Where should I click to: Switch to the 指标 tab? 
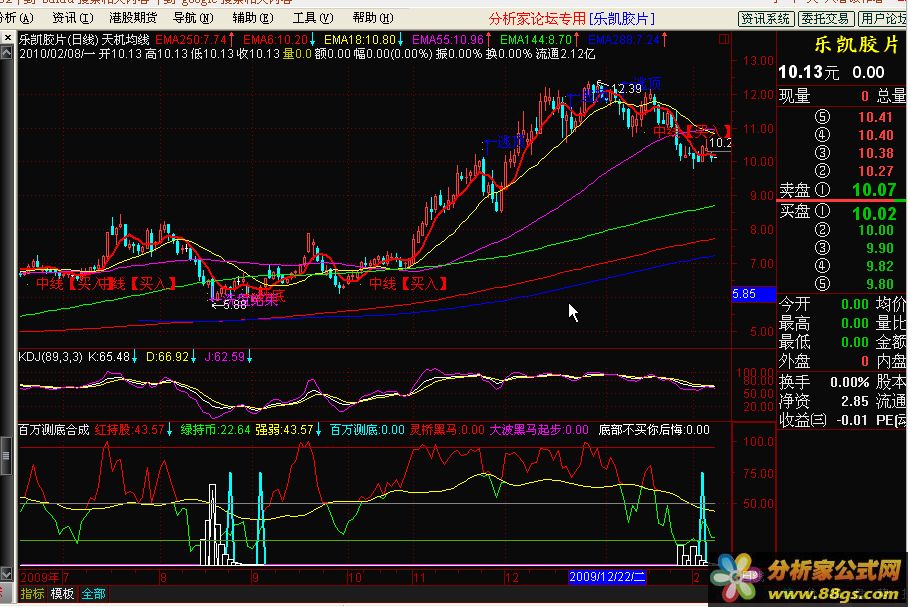tap(32, 594)
